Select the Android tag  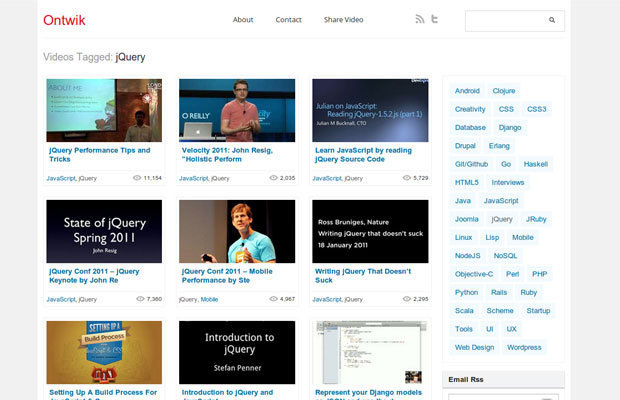coord(467,91)
